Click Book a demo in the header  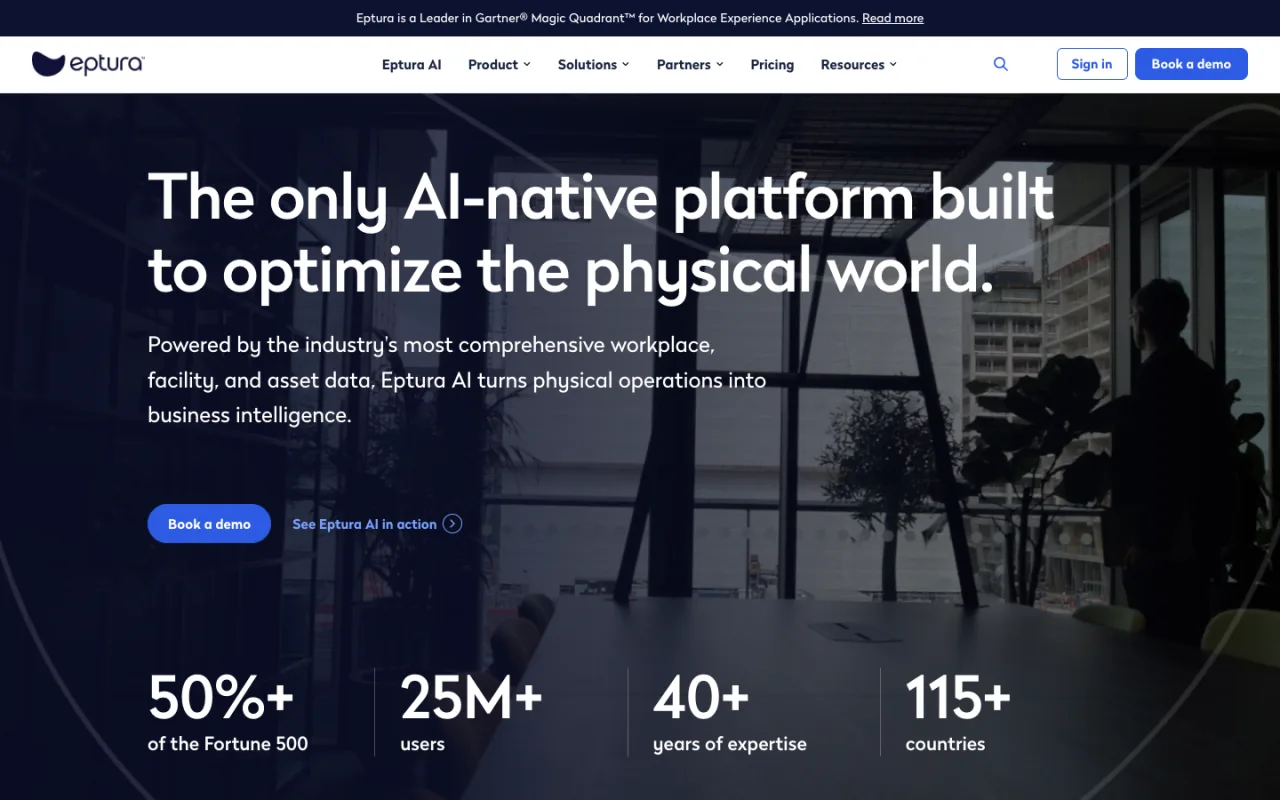(1191, 64)
